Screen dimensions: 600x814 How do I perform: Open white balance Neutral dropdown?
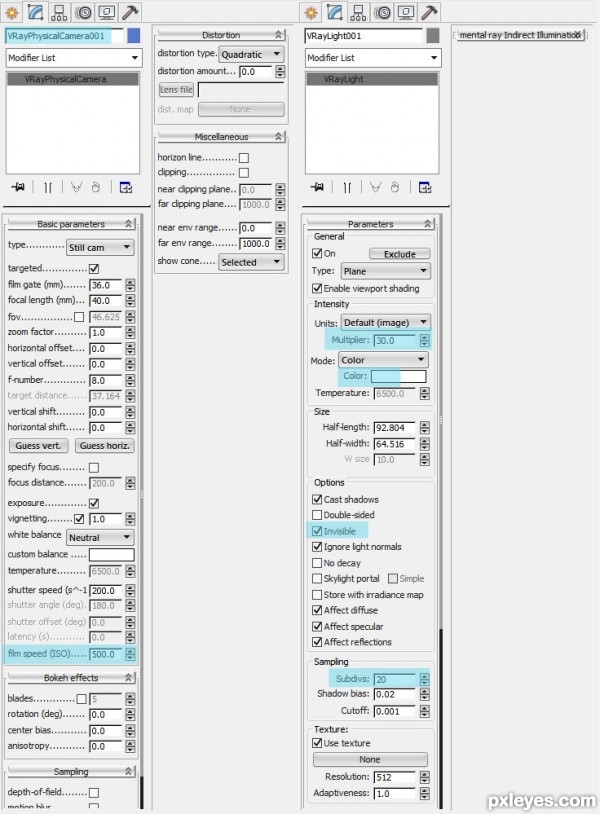point(100,537)
